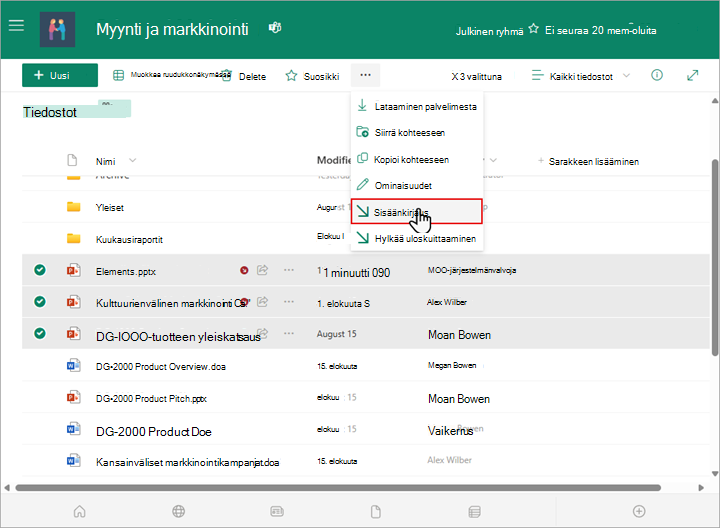Screen dimensions: 720x528
Task: Deselect the Elements.pptx row checkmark
Action: tap(40, 270)
